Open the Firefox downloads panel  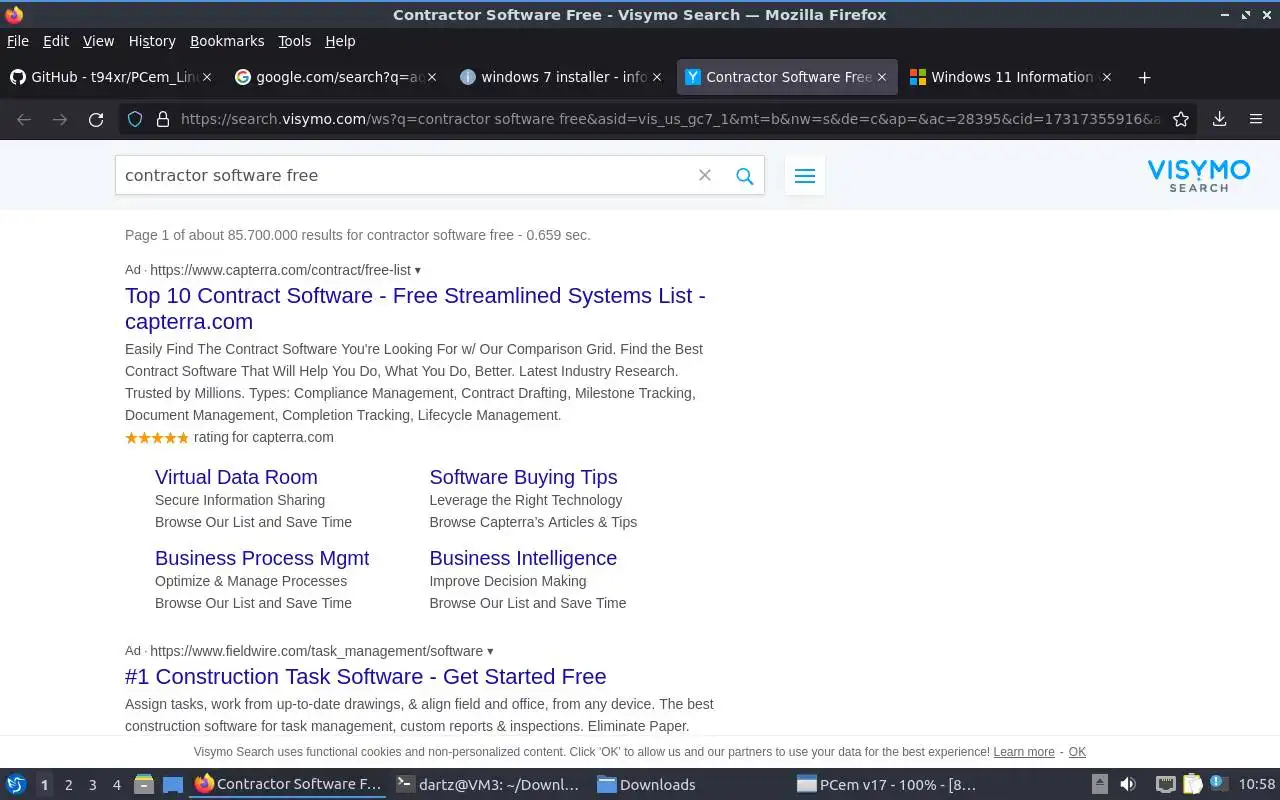coord(1219,119)
